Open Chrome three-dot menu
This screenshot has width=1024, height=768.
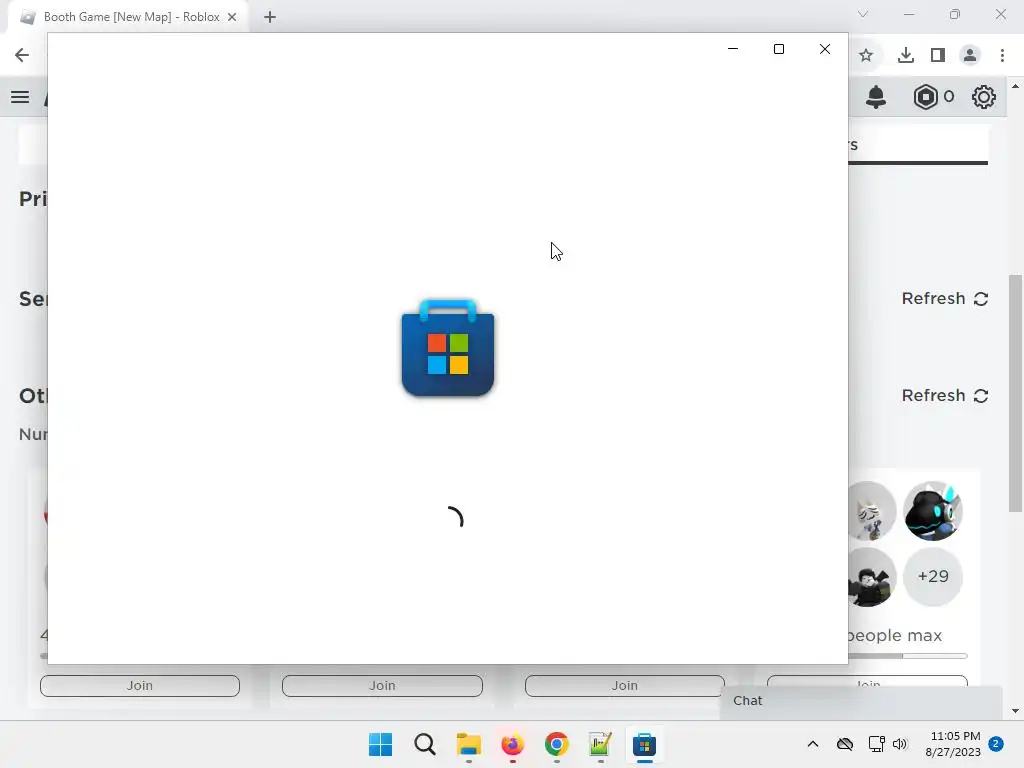coord(1002,56)
